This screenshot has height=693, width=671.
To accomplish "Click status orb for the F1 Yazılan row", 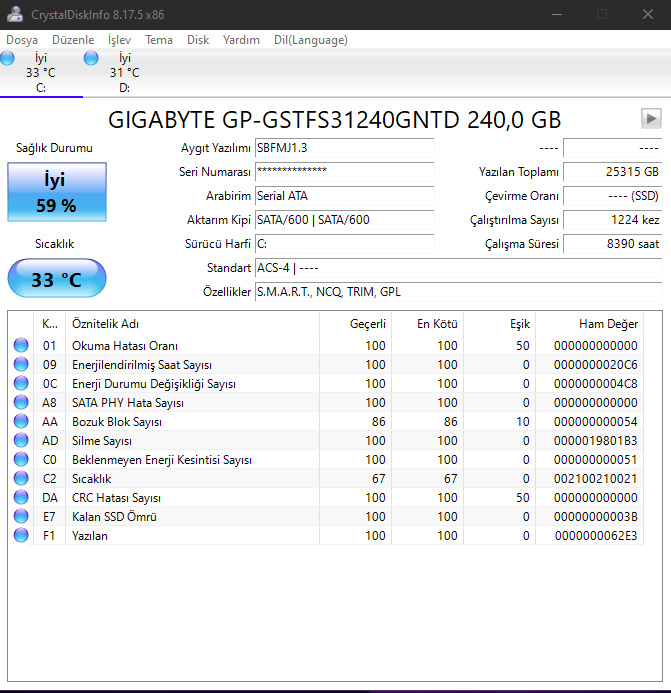I will pyautogui.click(x=21, y=535).
